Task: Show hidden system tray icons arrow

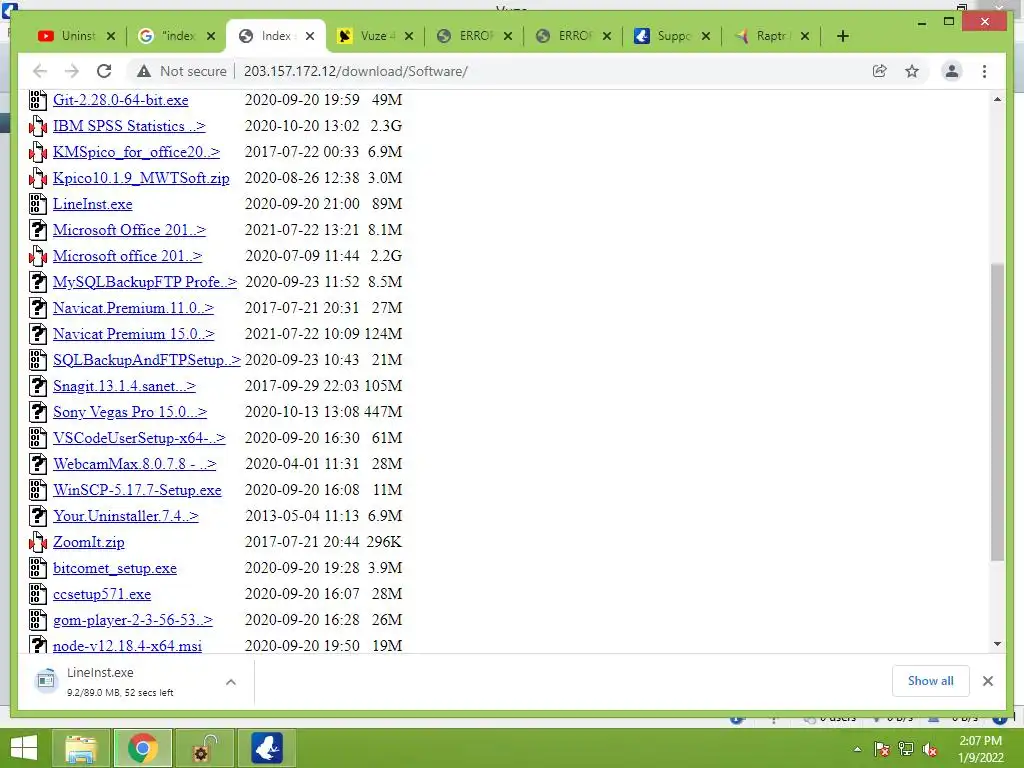Action: [x=857, y=750]
